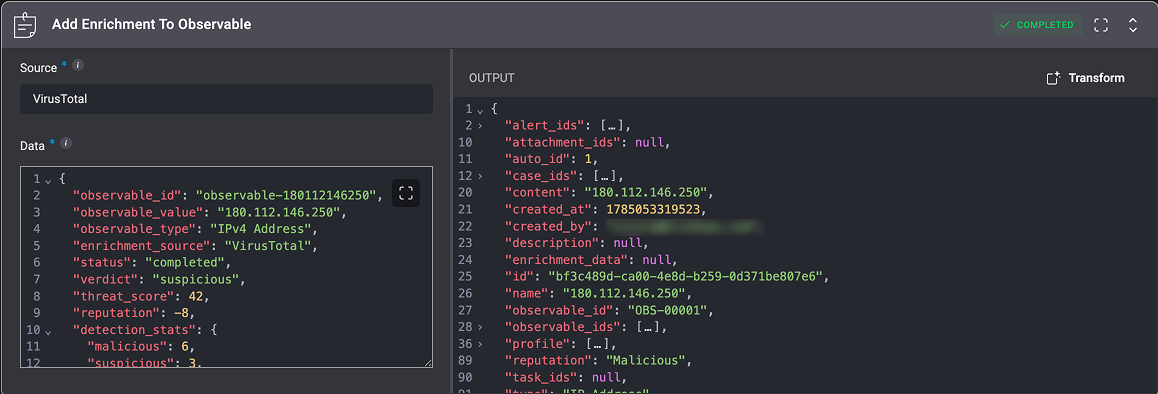Click the enrichment note icon in header

(25, 24)
